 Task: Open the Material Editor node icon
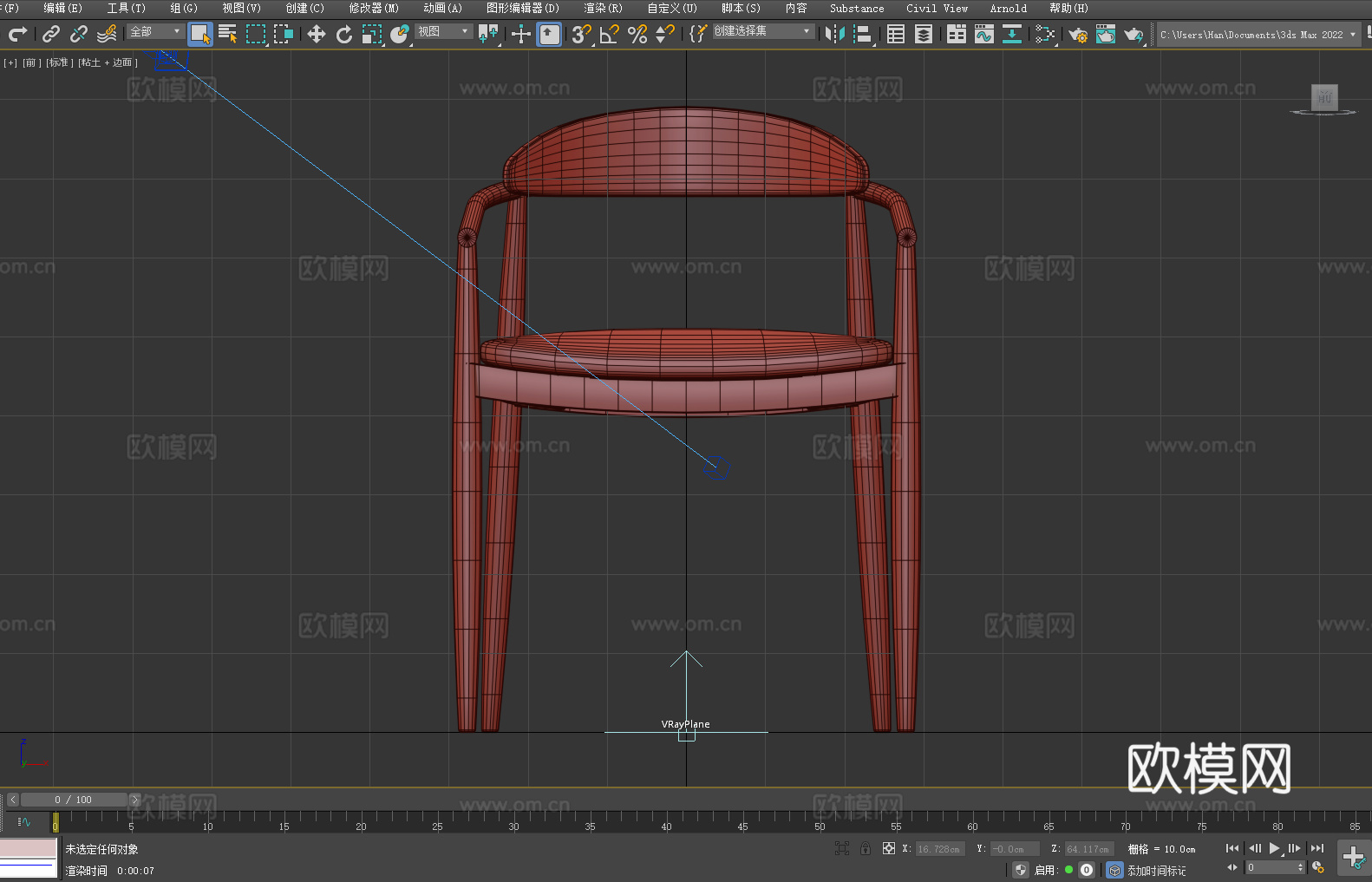point(1045,34)
